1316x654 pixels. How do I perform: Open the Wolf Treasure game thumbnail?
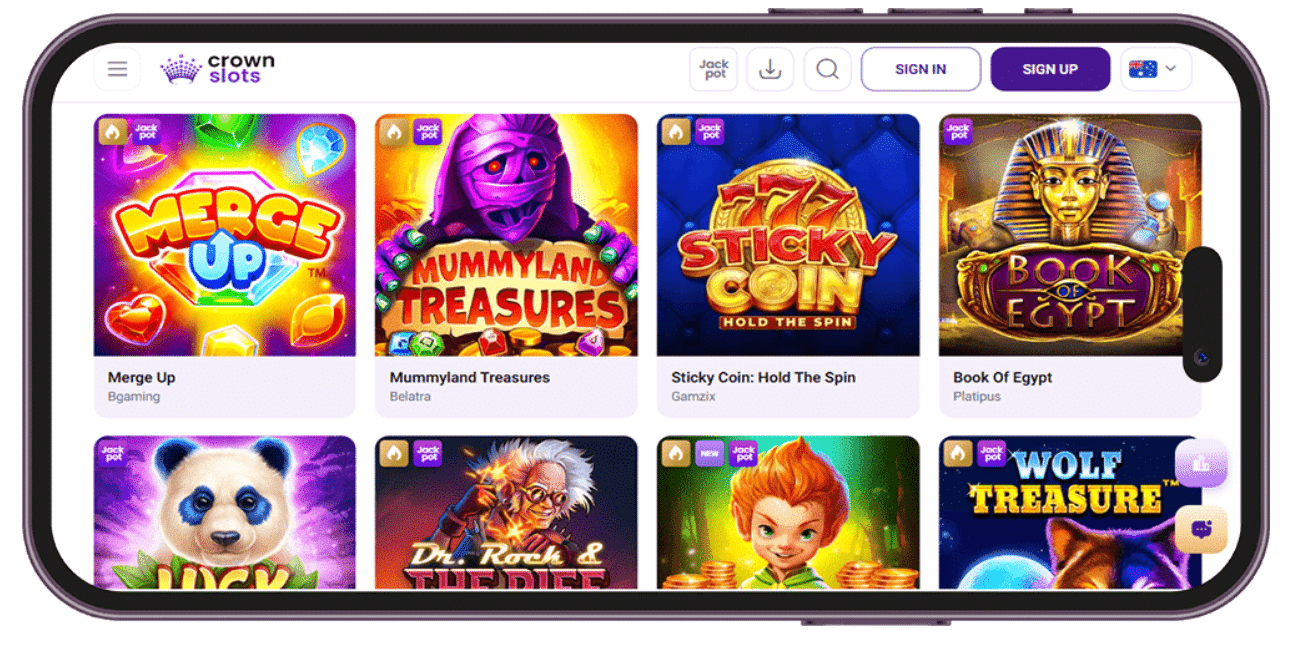point(1070,512)
